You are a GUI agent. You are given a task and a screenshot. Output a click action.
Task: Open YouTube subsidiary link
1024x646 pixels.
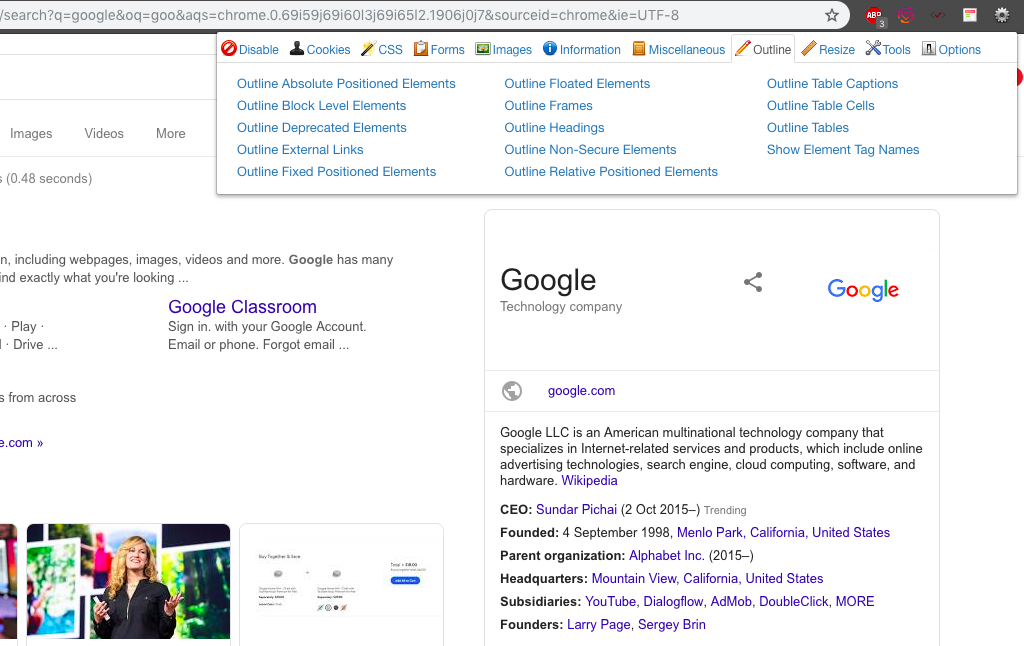[611, 602]
